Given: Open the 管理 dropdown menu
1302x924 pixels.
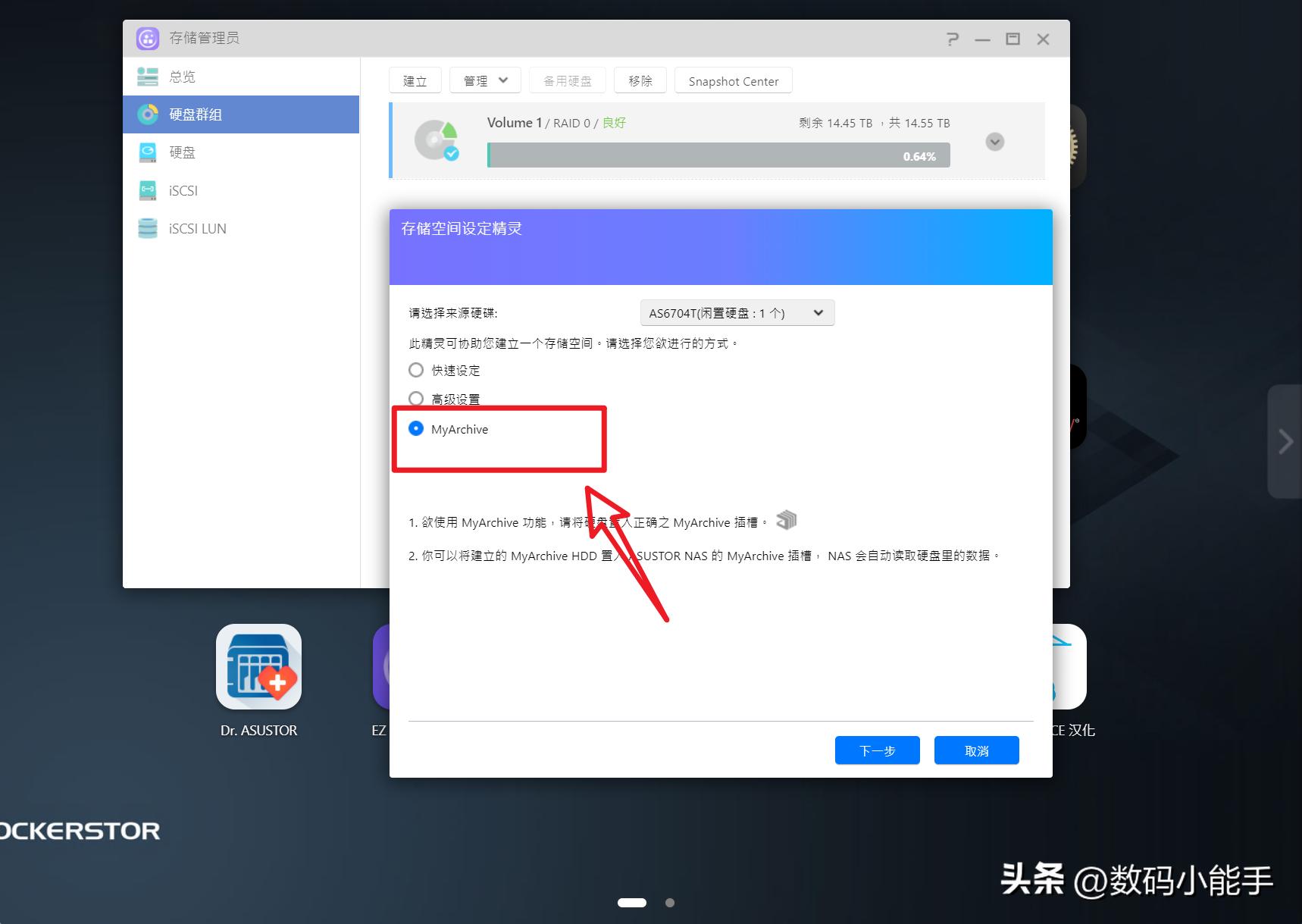Looking at the screenshot, I should [x=484, y=80].
